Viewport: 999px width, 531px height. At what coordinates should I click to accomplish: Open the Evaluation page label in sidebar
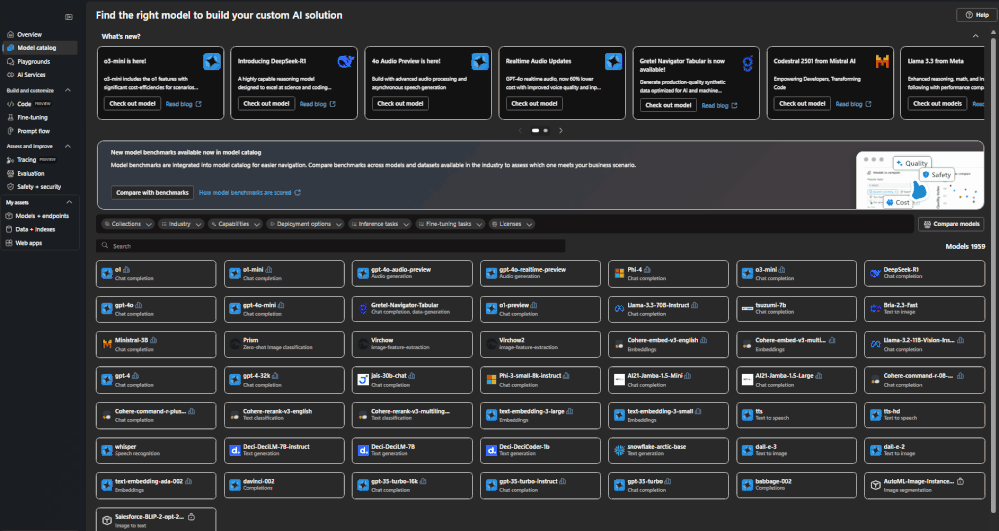tap(31, 173)
